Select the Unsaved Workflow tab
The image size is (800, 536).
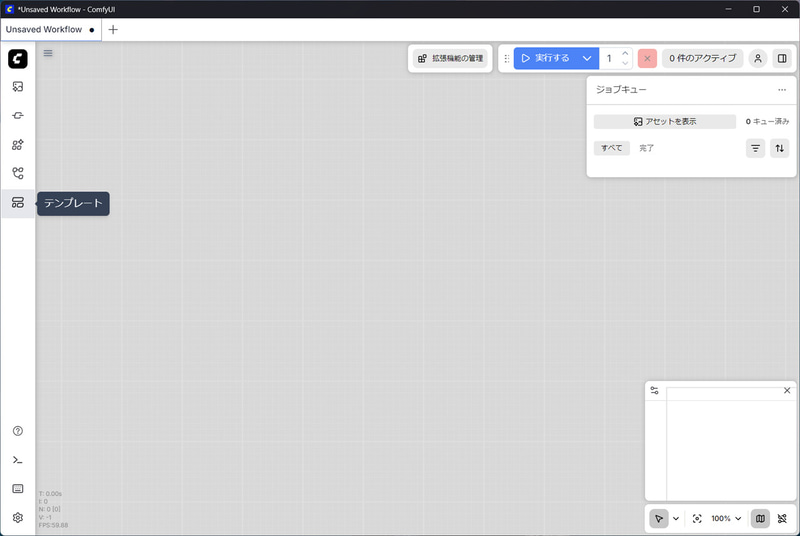[x=51, y=30]
